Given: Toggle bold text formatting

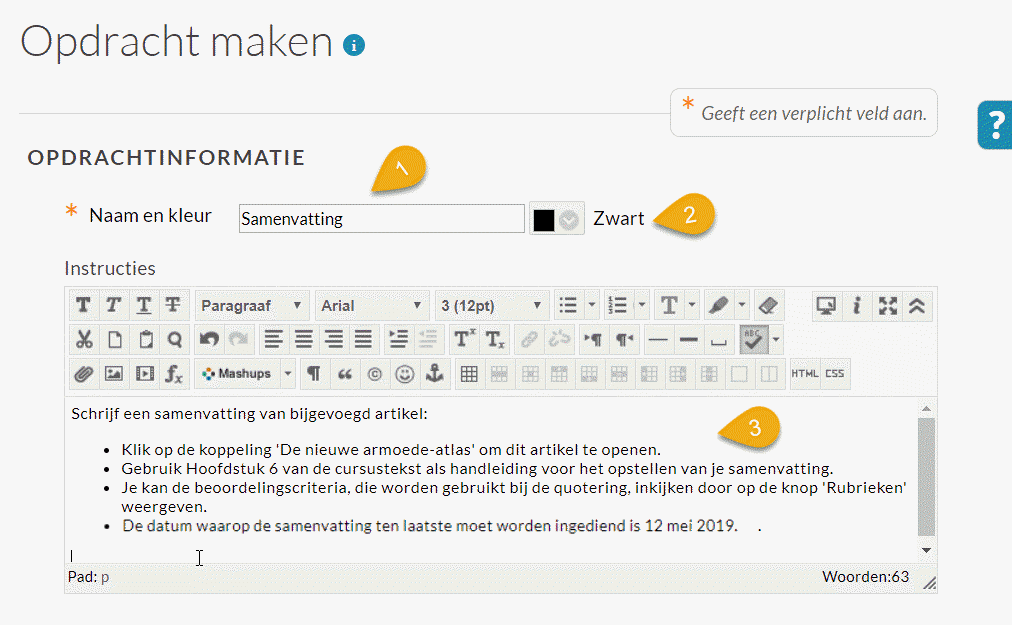Looking at the screenshot, I should pyautogui.click(x=83, y=305).
